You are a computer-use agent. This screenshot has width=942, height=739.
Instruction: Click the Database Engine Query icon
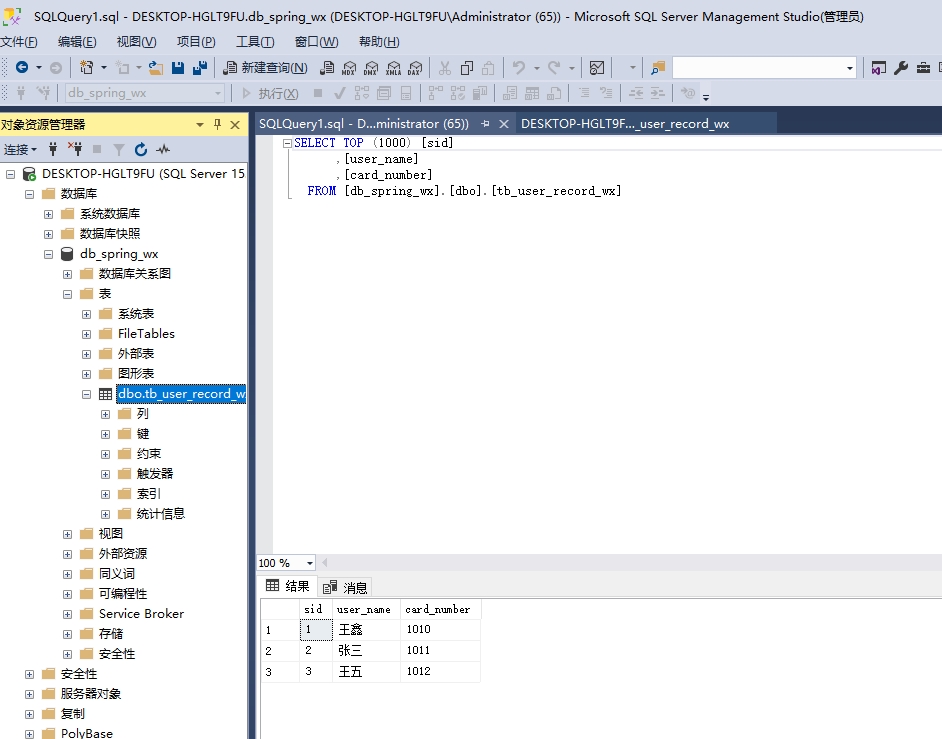tap(327, 68)
